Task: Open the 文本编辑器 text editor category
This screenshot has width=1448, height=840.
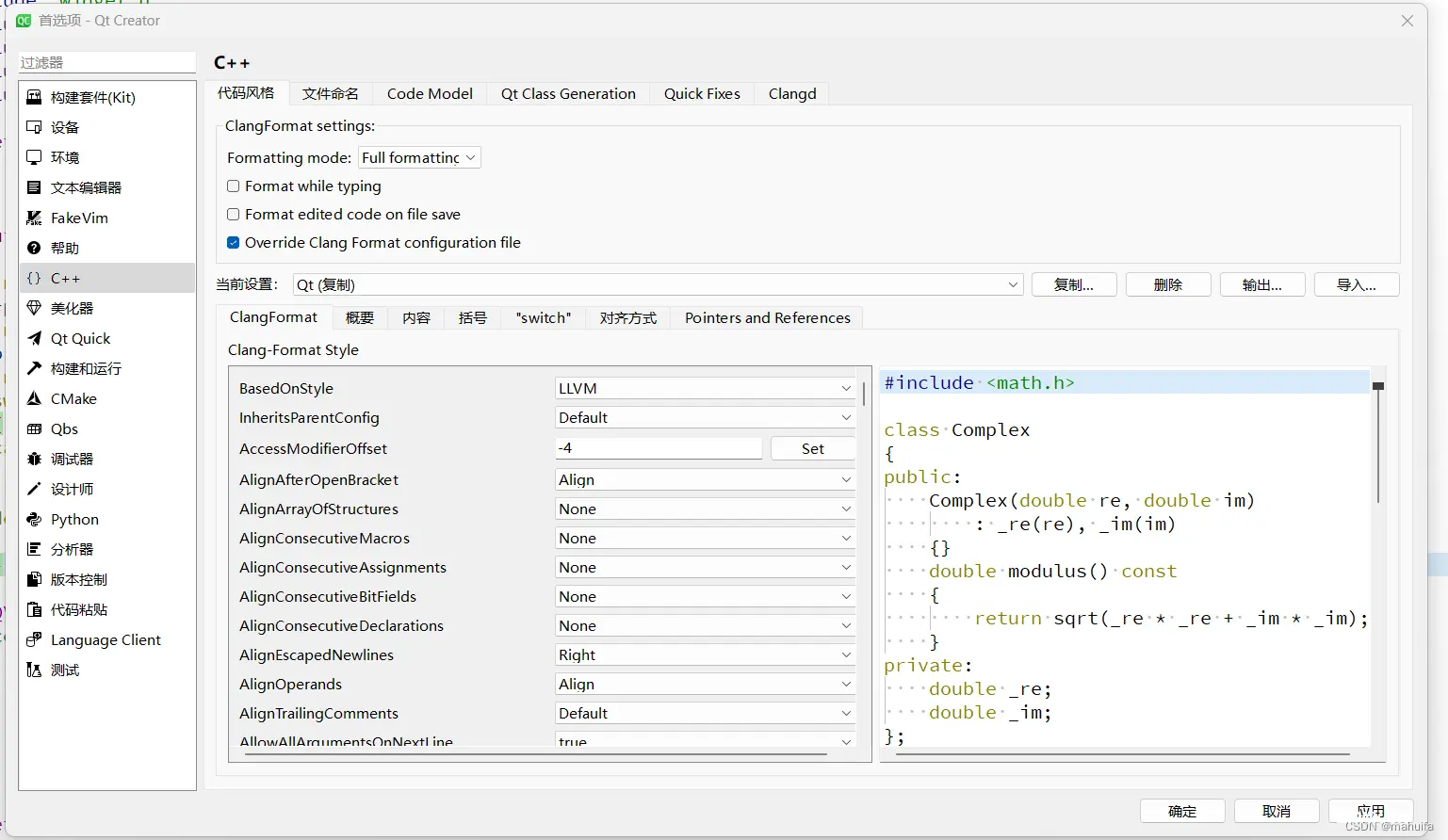Action: click(106, 187)
